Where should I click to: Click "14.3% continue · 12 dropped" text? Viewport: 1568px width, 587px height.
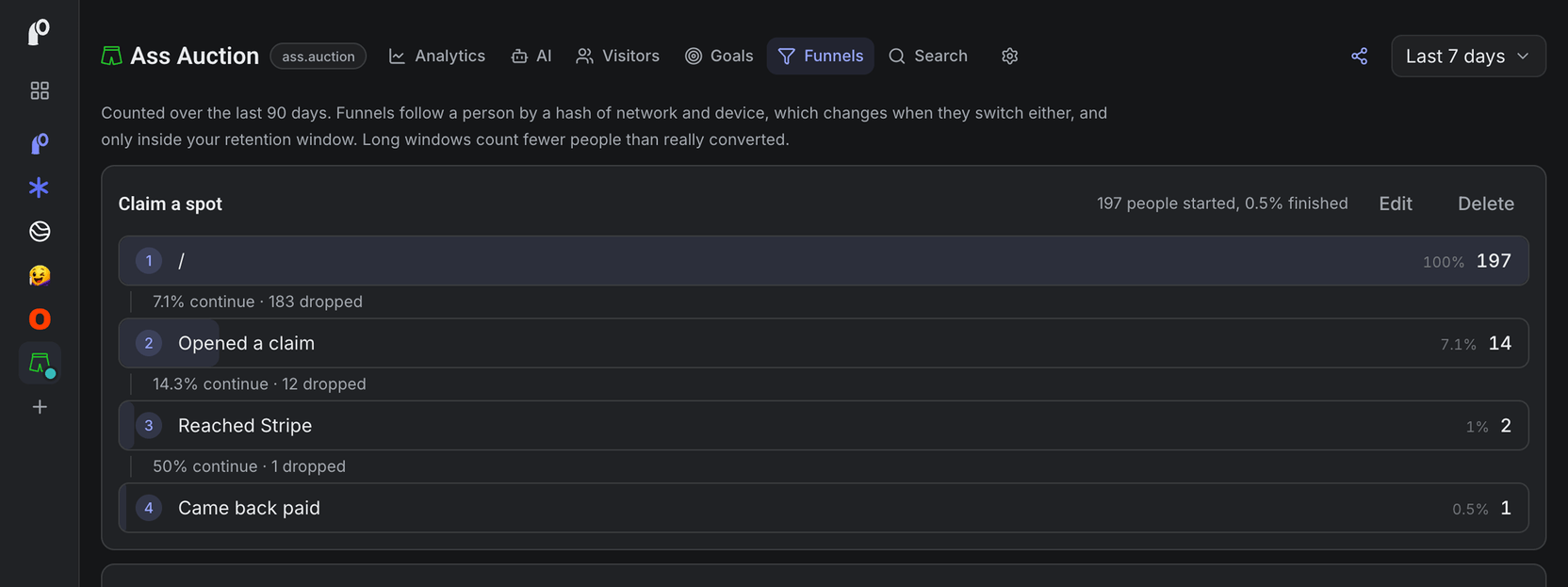click(x=259, y=384)
